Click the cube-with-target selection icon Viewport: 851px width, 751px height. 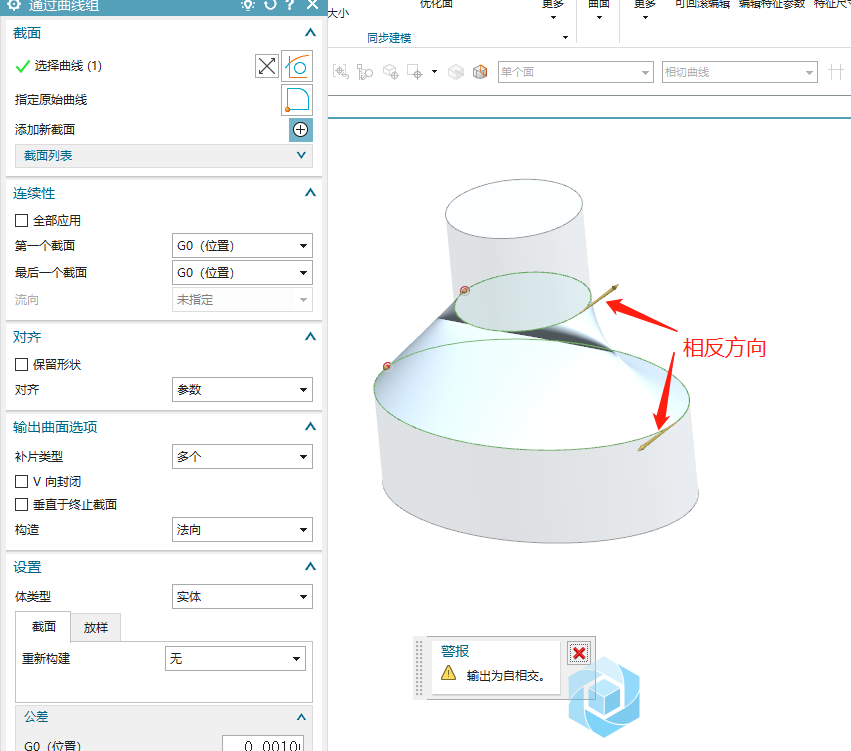391,72
